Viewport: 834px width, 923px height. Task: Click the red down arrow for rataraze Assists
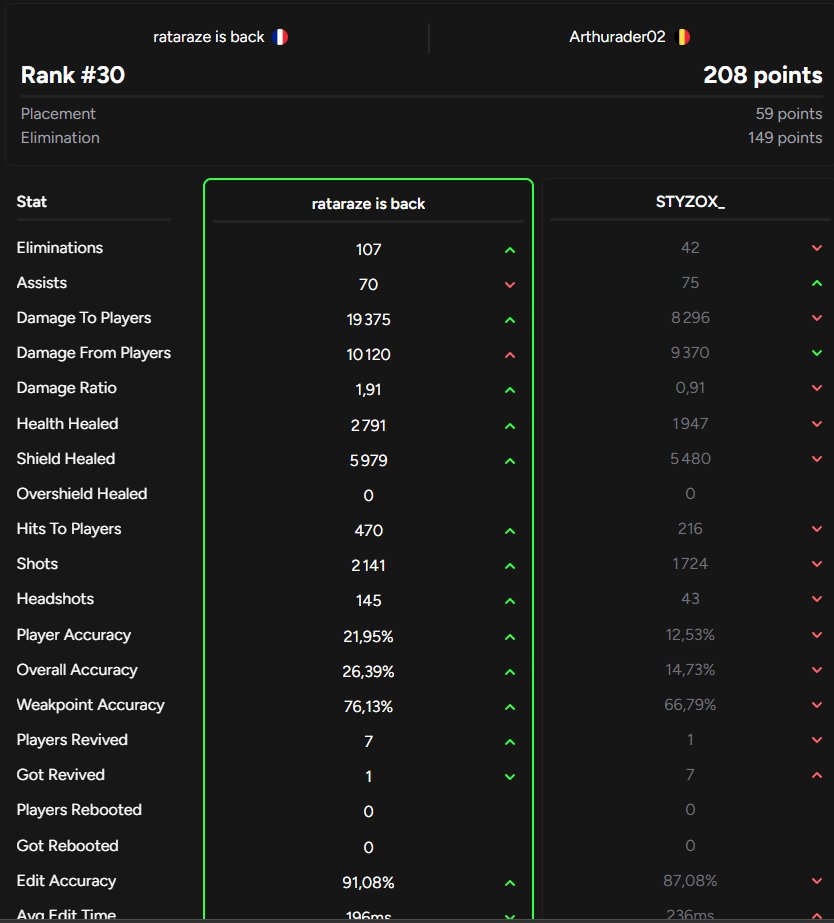510,285
